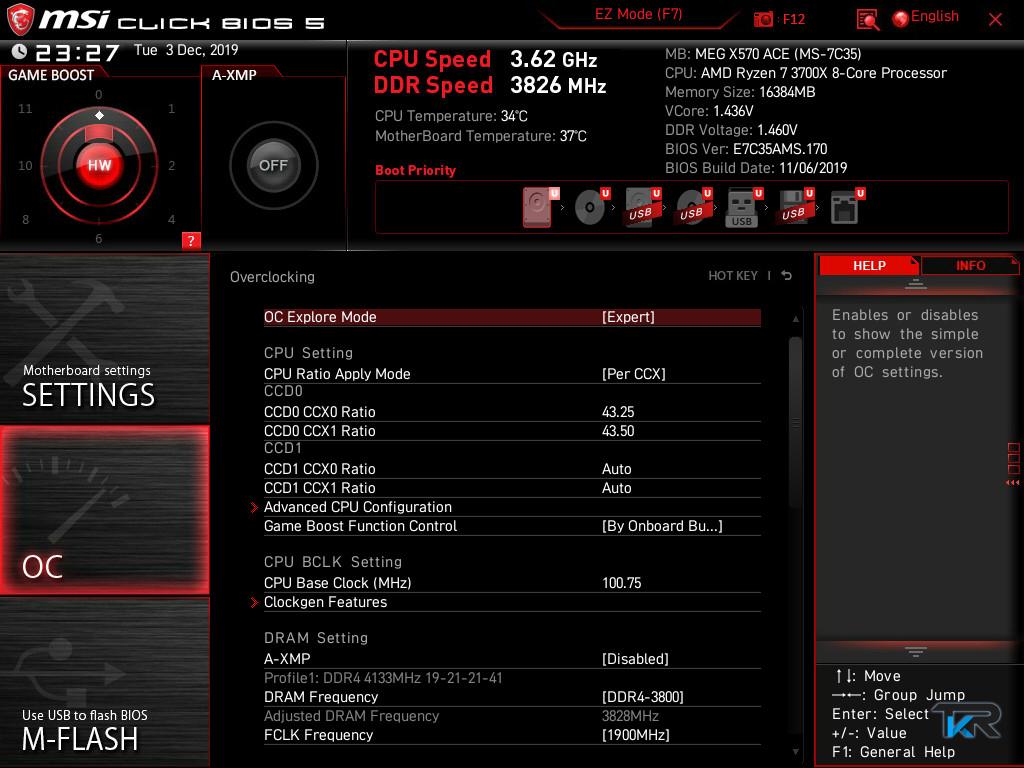Switch to the INFO tab
The height and width of the screenshot is (768, 1024).
pyautogui.click(x=970, y=265)
